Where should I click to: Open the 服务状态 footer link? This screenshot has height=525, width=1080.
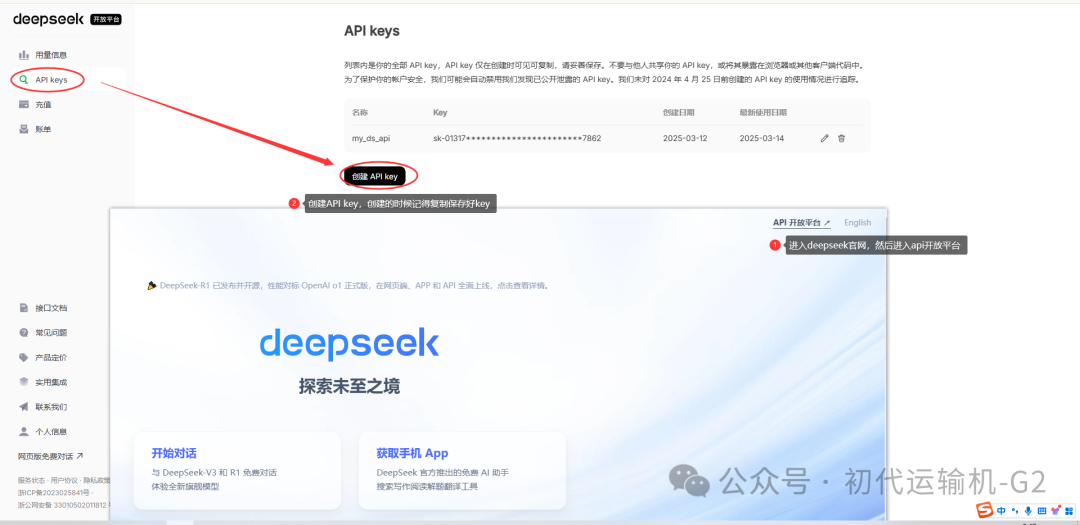pos(31,480)
